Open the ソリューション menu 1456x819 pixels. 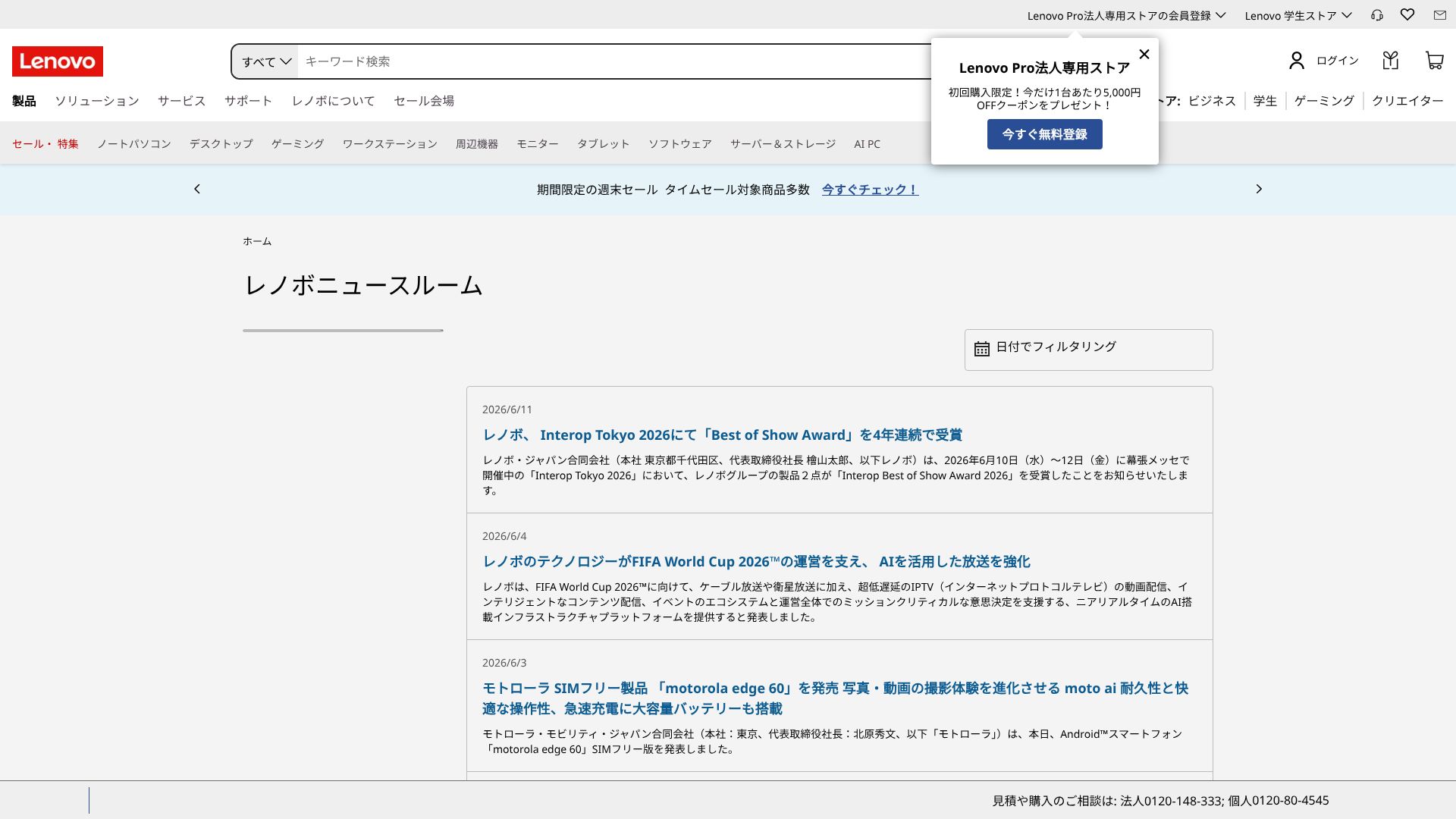tap(97, 101)
